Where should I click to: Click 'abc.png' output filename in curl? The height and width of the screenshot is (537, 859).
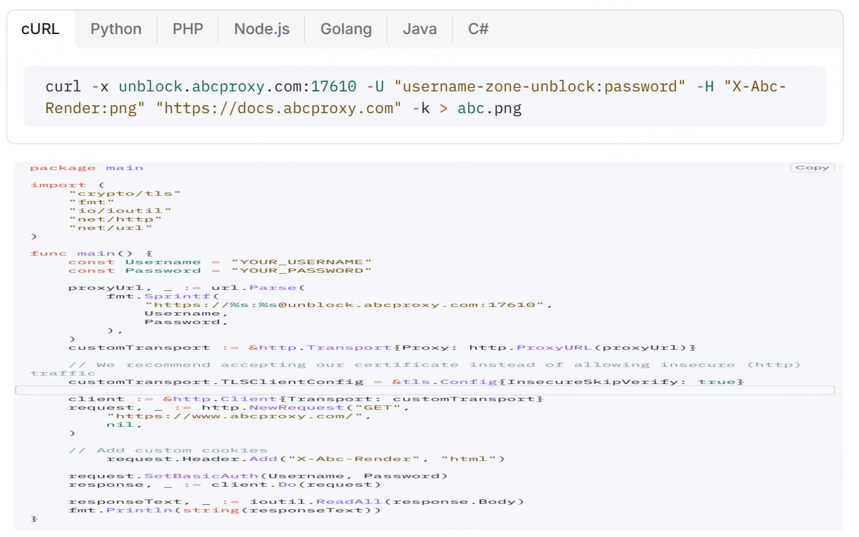click(489, 108)
